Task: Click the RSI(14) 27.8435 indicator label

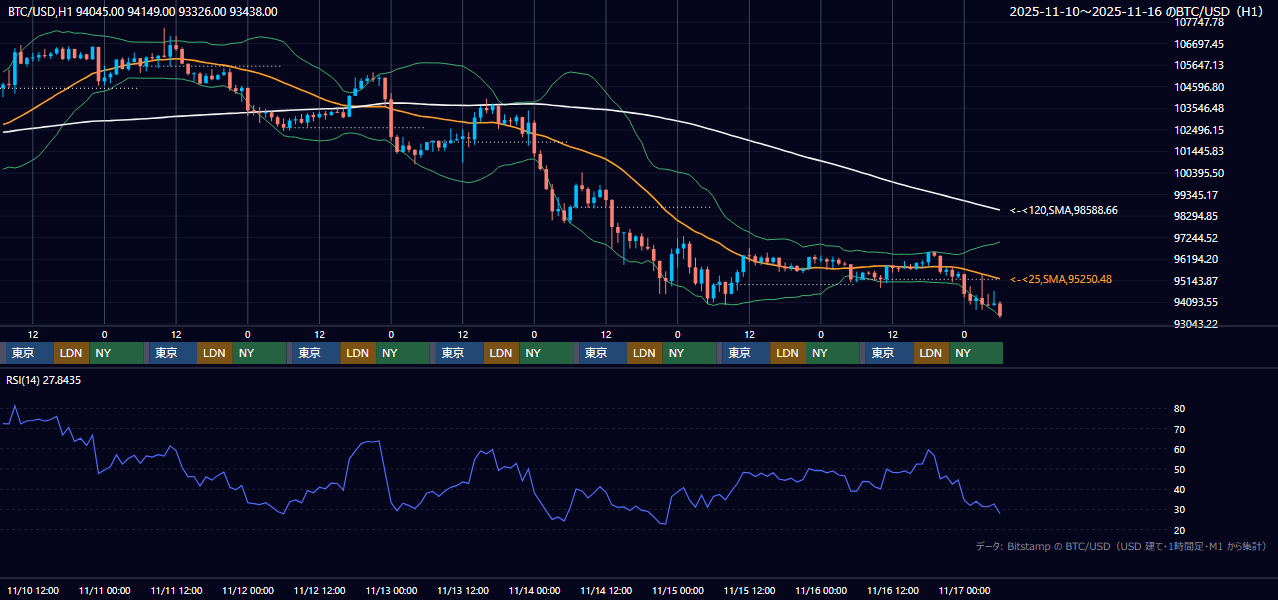Action: tap(44, 380)
